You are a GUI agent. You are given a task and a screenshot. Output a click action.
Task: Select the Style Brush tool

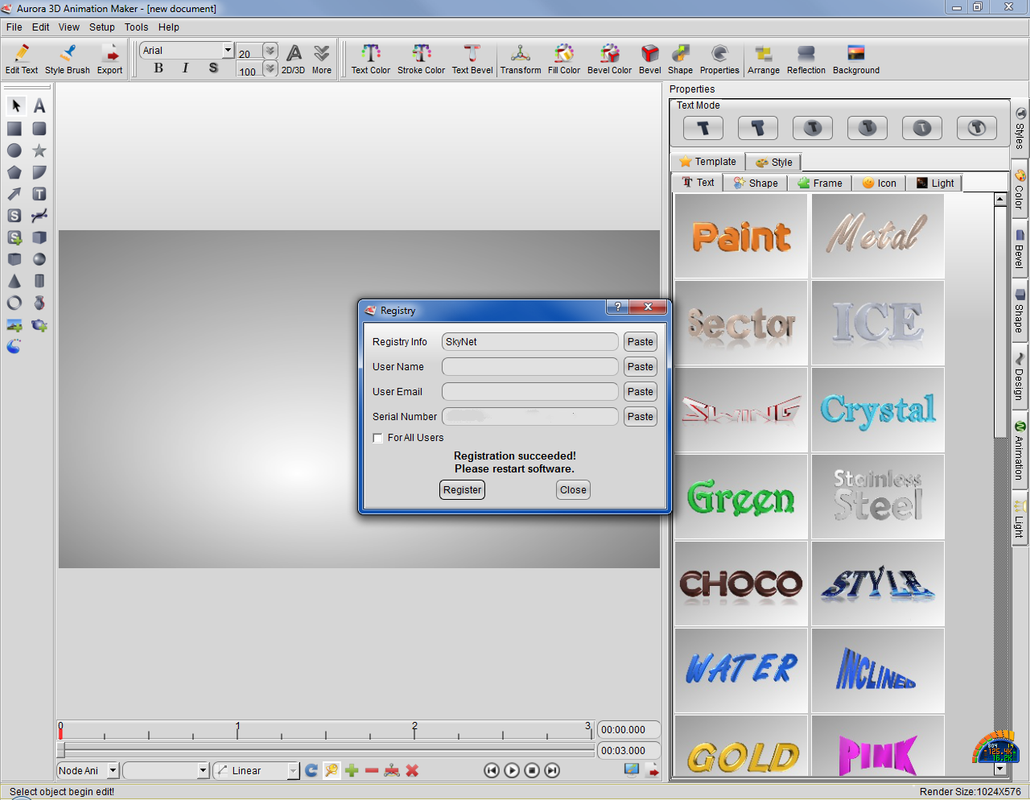point(67,59)
